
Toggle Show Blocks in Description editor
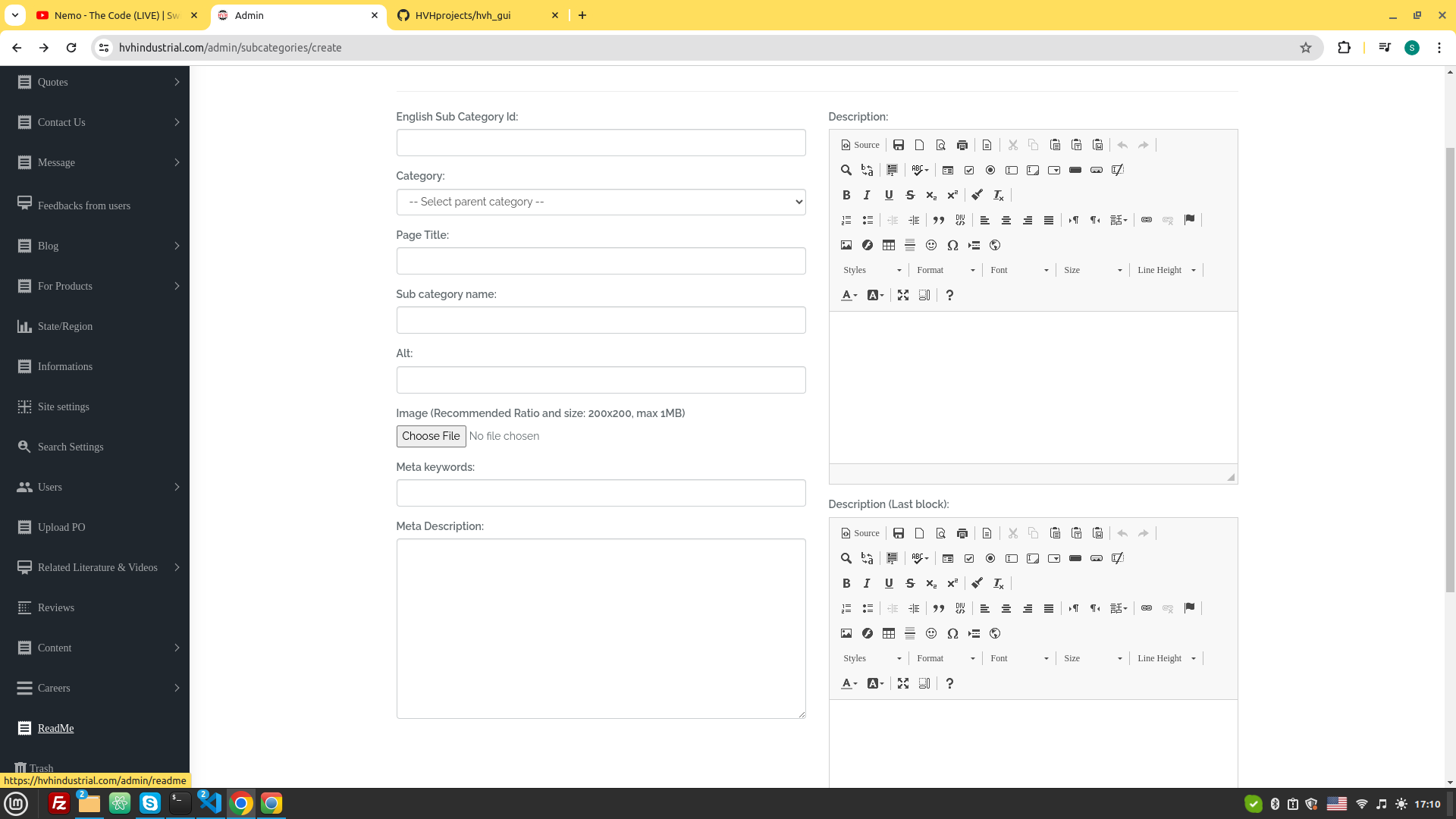coord(924,295)
